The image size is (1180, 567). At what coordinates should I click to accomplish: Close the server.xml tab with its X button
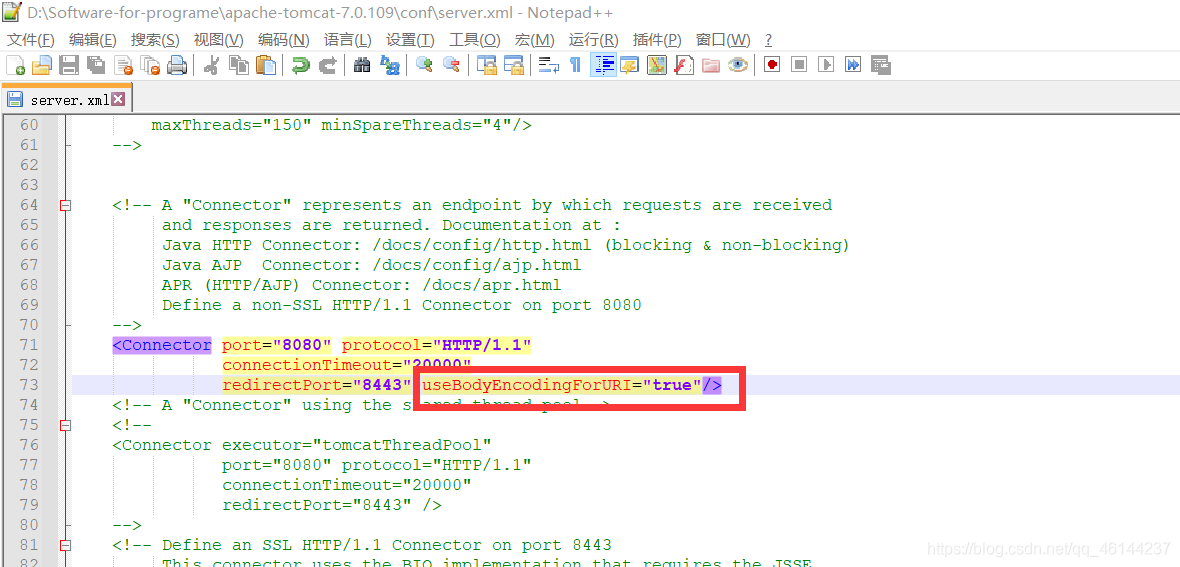[x=118, y=99]
